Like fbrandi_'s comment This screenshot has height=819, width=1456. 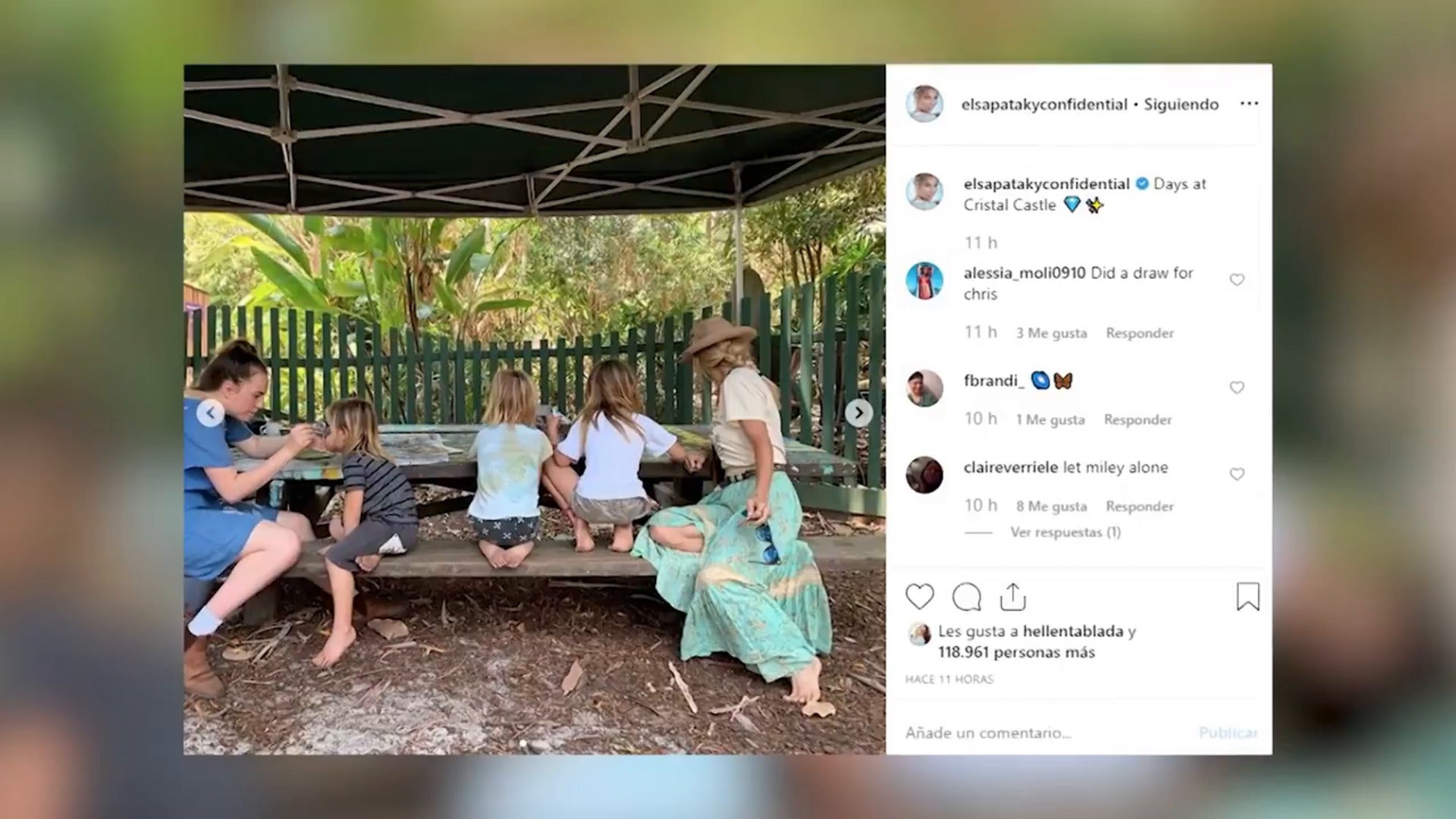(1236, 388)
